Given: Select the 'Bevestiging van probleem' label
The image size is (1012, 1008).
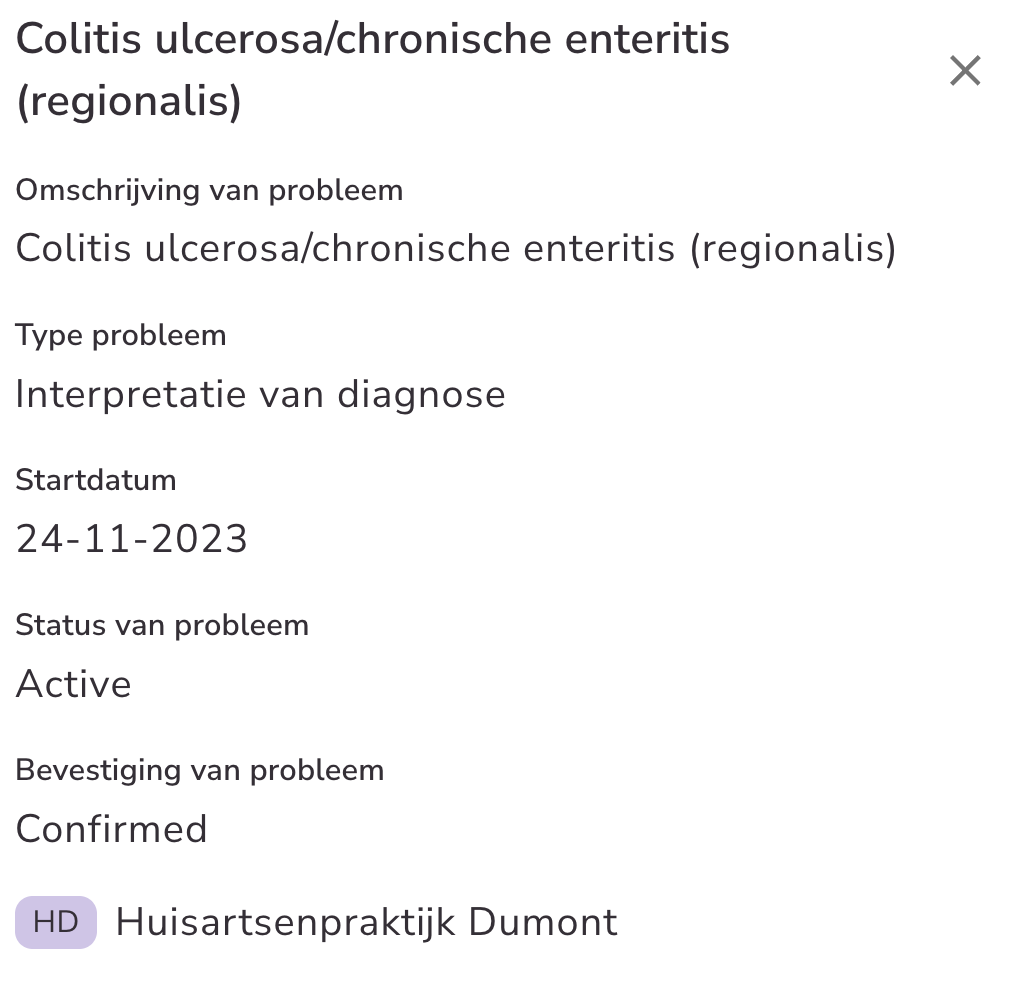Looking at the screenshot, I should point(200,770).
